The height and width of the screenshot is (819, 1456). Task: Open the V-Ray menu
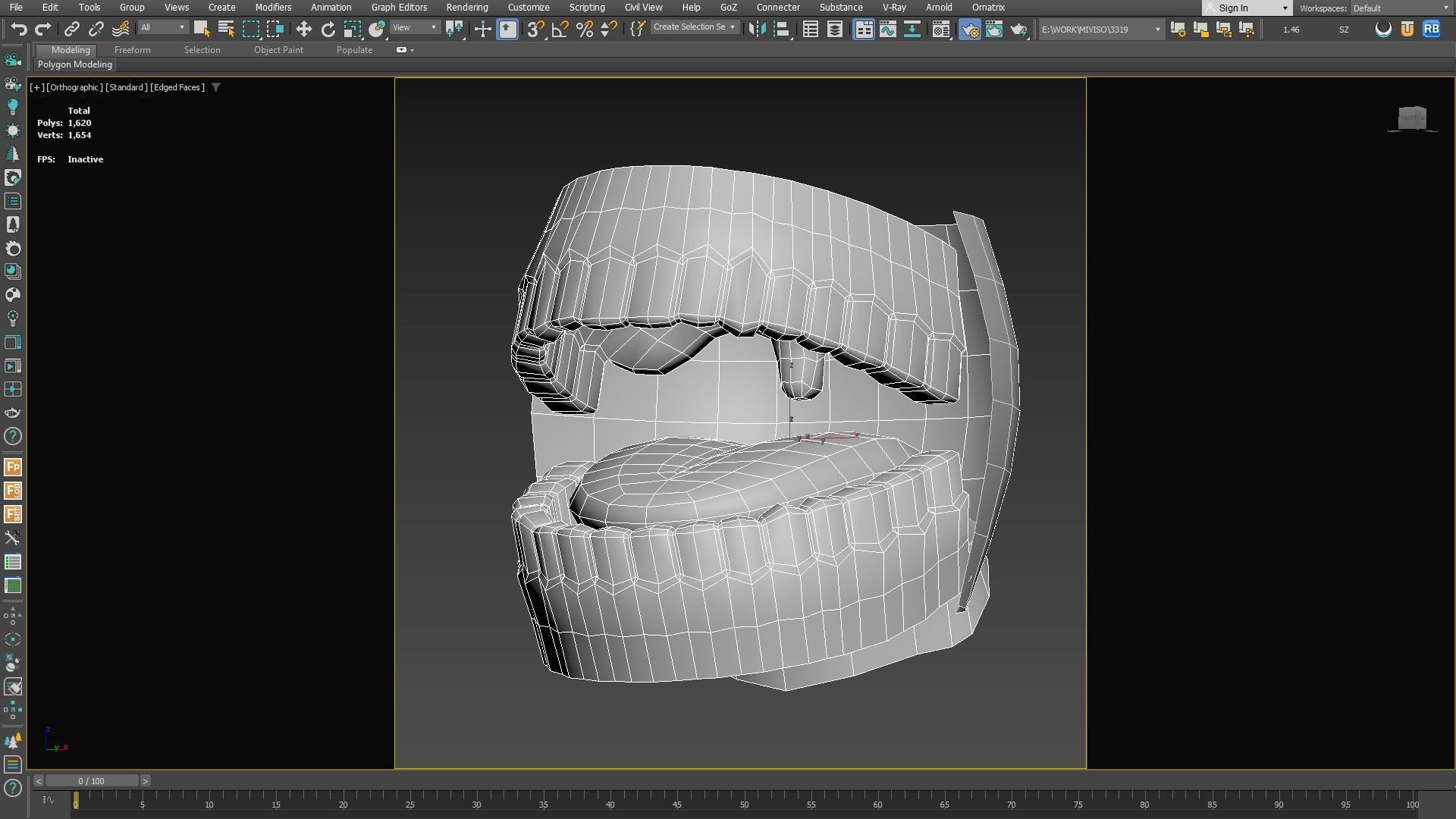point(894,8)
